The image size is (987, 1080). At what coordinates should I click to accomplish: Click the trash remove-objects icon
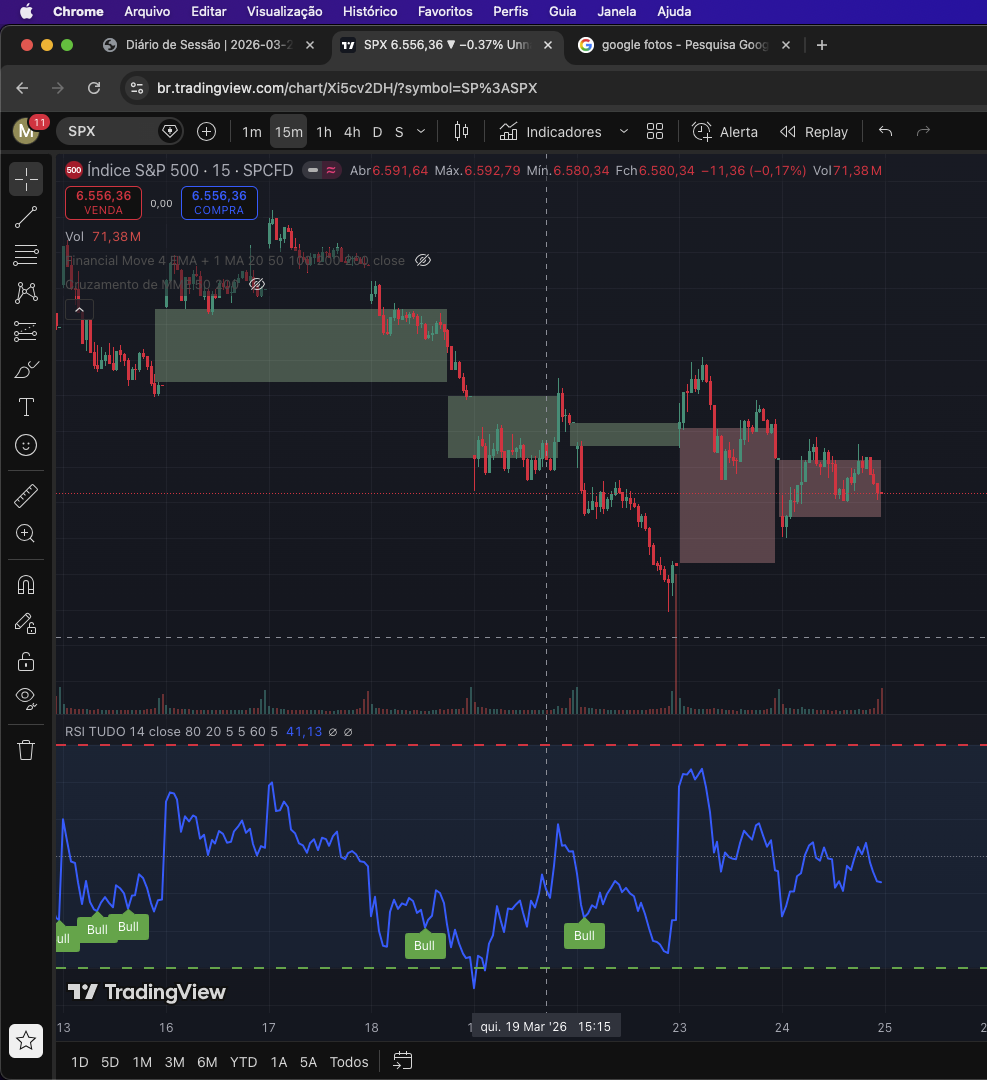(26, 749)
